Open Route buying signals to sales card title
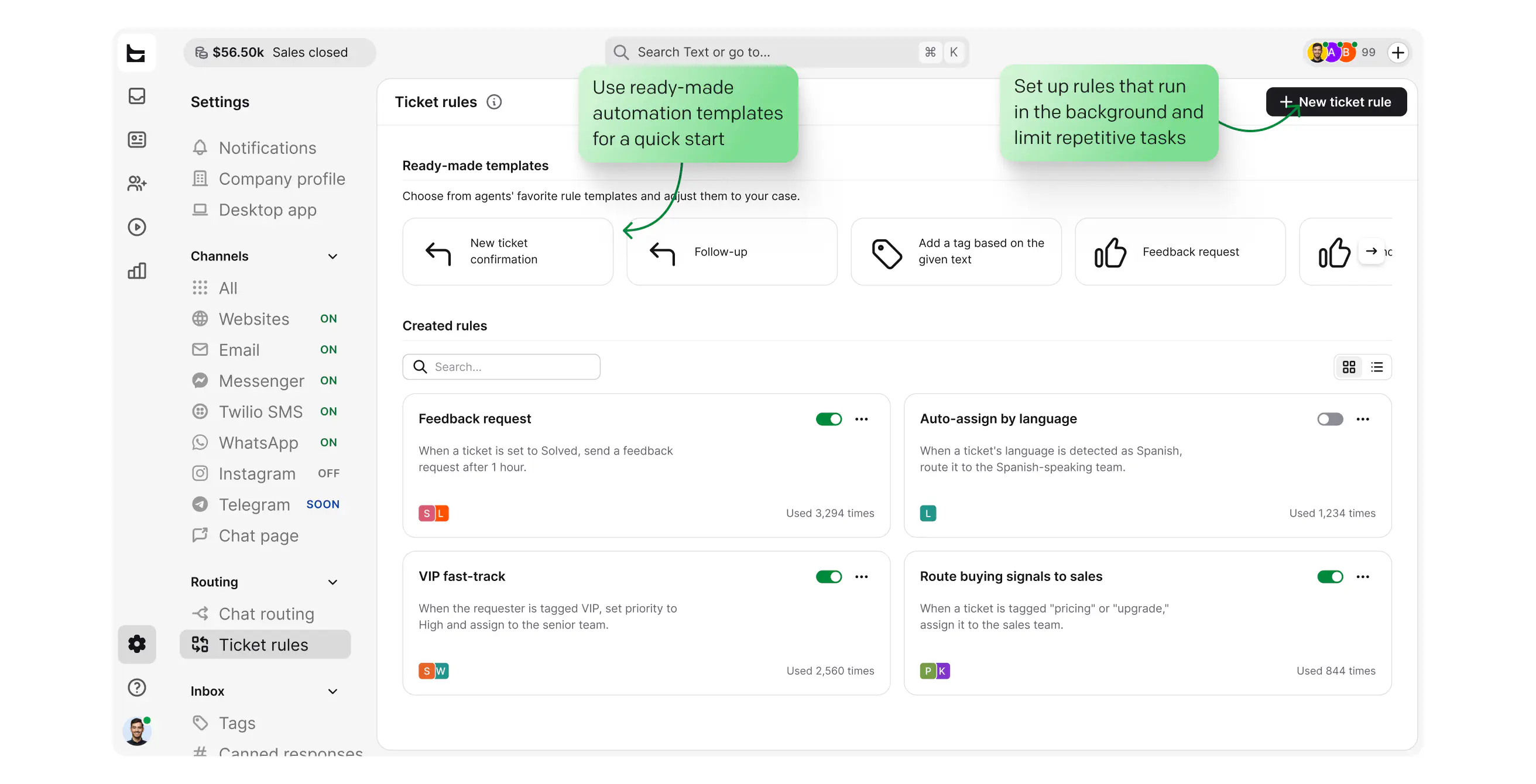Viewport: 1536px width, 784px height. (1011, 576)
